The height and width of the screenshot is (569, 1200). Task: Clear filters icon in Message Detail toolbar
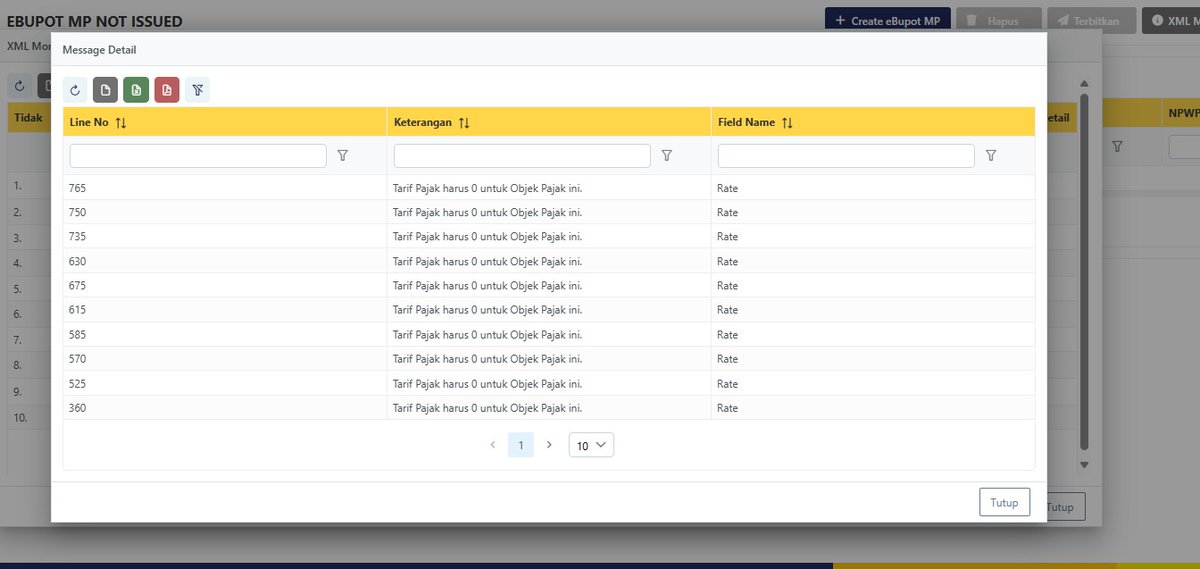(x=197, y=90)
